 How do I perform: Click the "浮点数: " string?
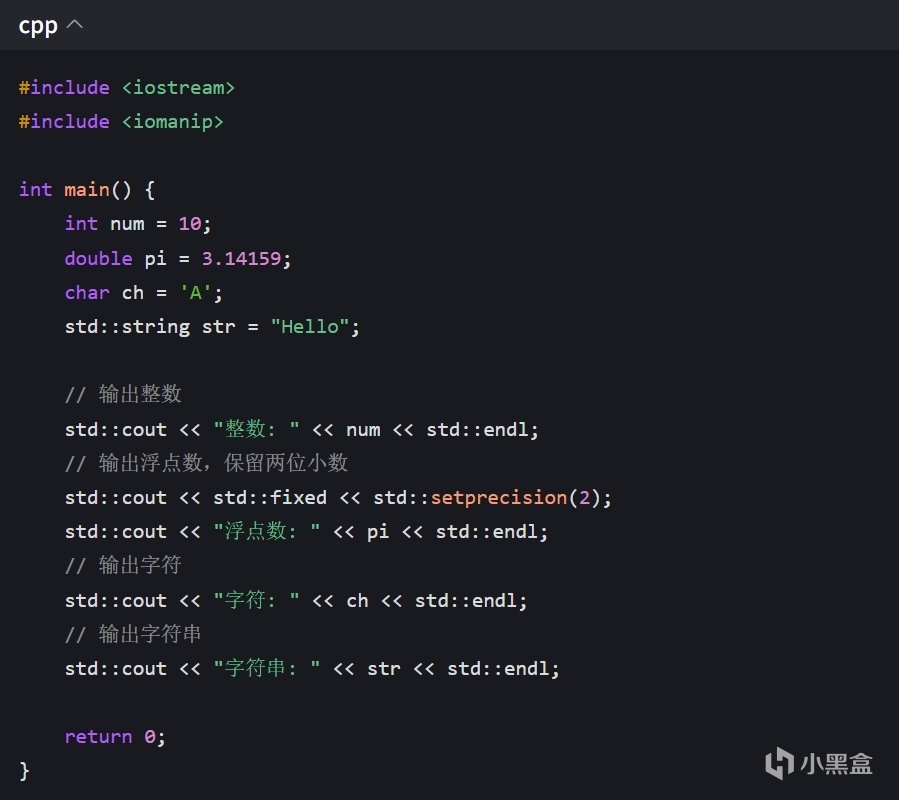pyautogui.click(x=267, y=532)
